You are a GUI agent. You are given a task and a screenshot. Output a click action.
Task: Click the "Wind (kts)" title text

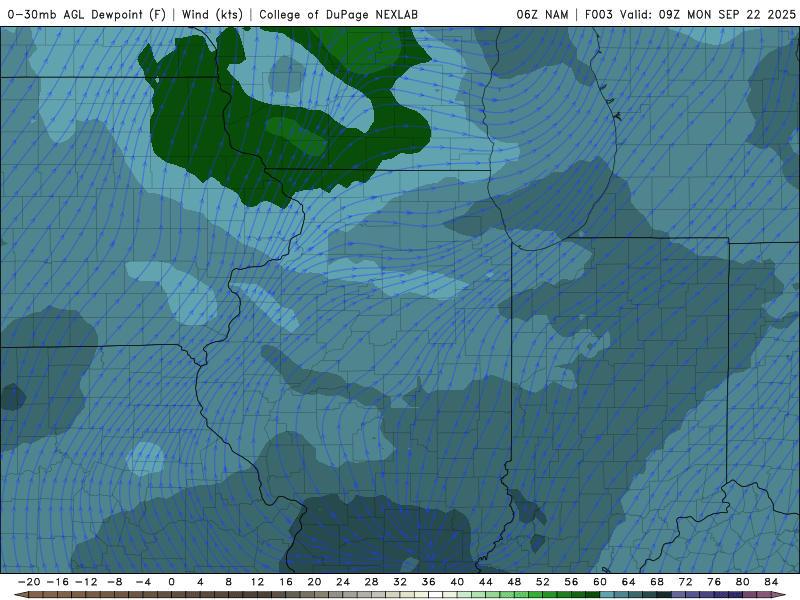click(x=212, y=14)
